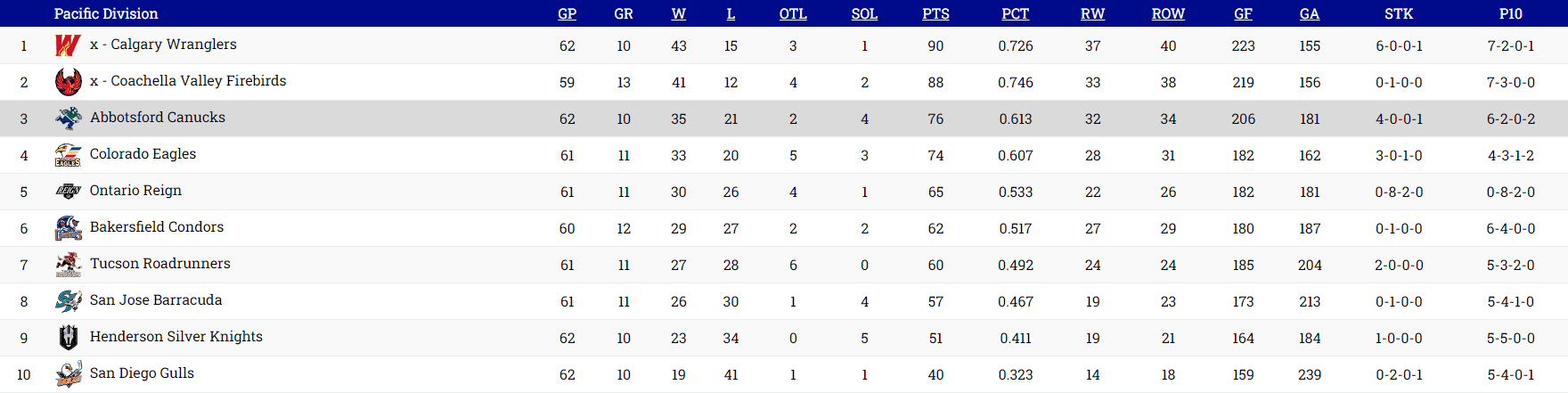The image size is (1568, 393).
Task: Sort by GF goals-for header
Action: point(1243,13)
